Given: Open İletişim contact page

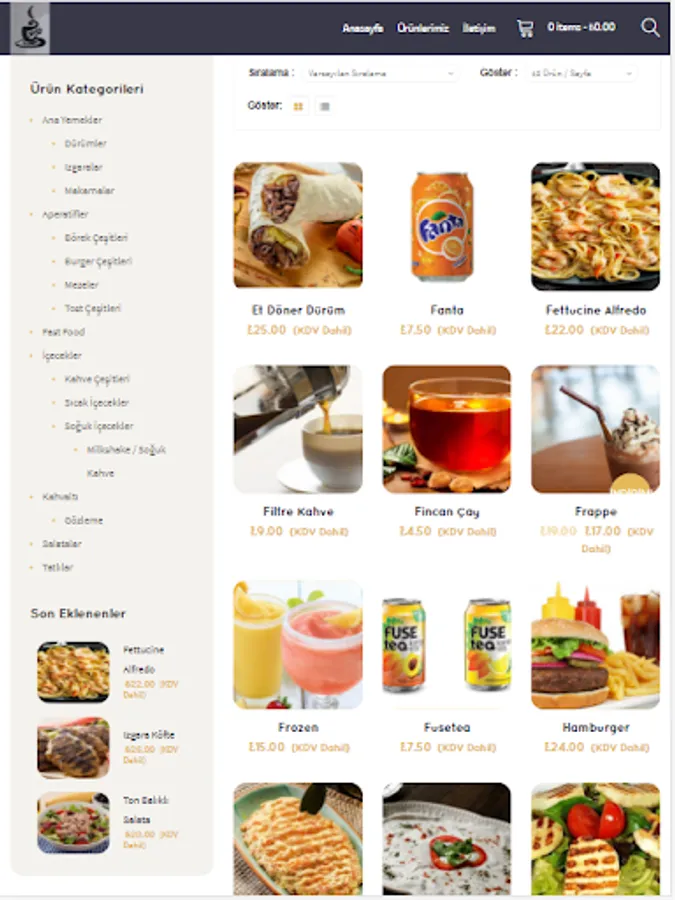Looking at the screenshot, I should (479, 28).
